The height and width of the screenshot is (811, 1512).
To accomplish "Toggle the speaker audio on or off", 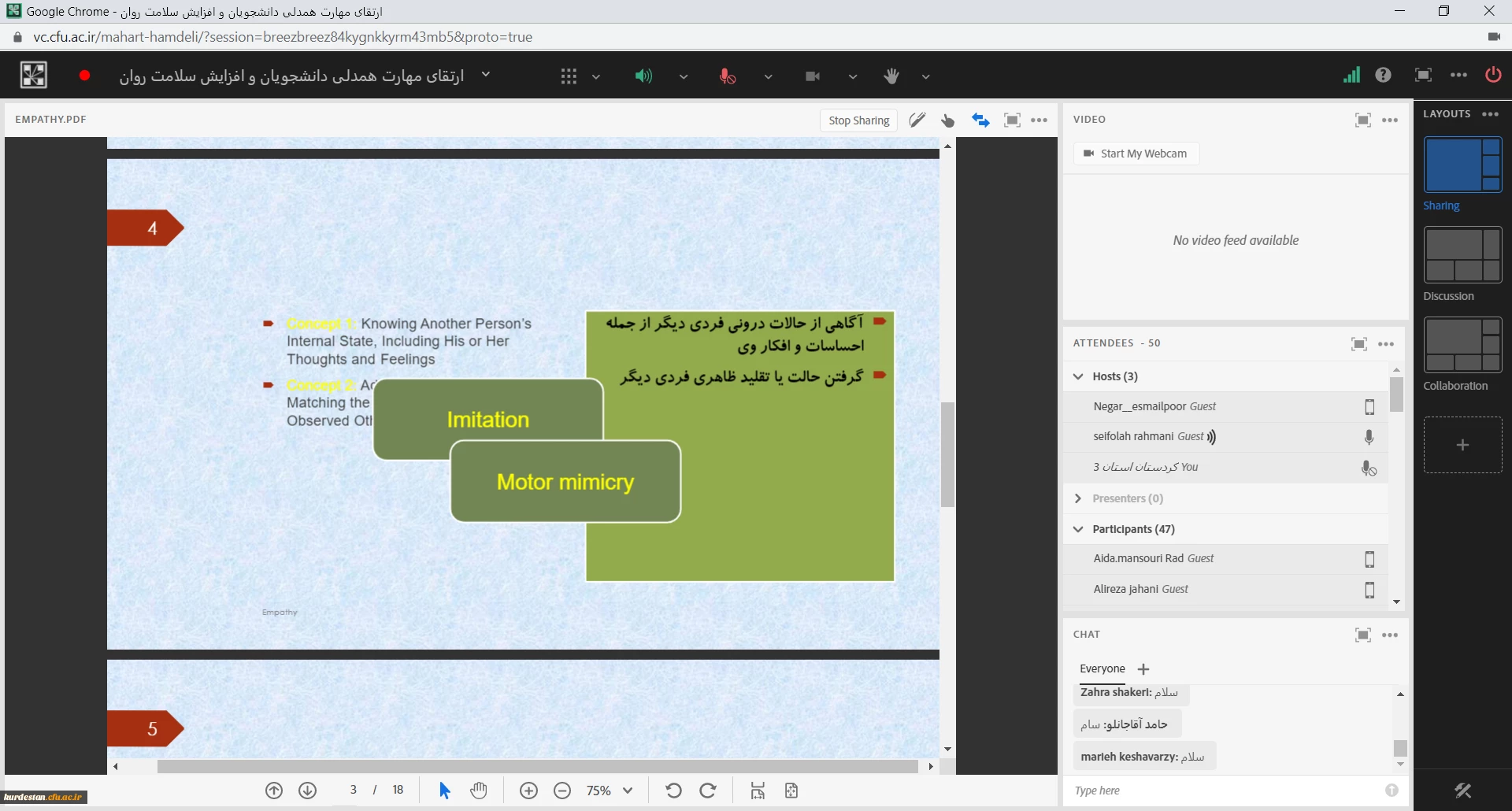I will tap(643, 76).
